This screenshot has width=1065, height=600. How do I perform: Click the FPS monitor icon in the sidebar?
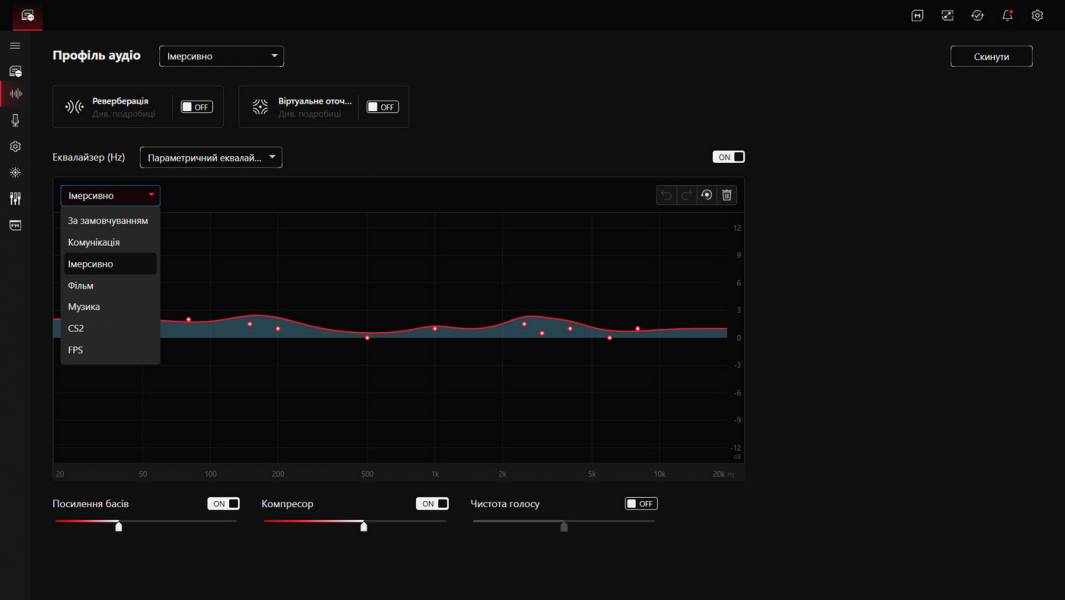(x=15, y=225)
